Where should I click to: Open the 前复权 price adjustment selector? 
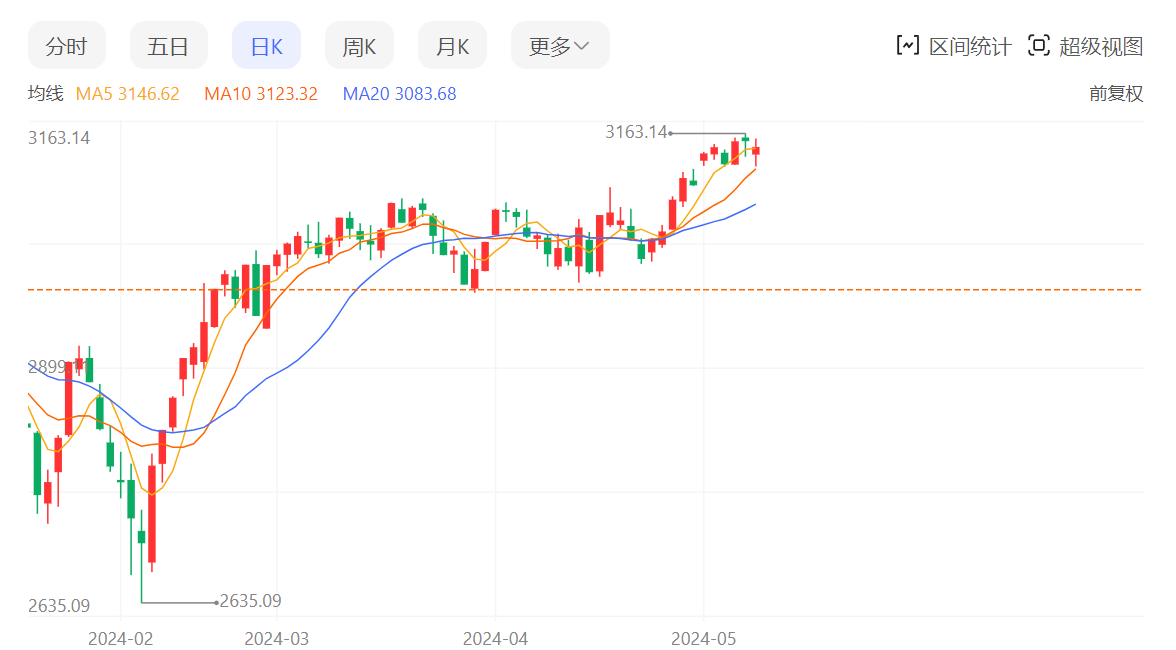(1115, 94)
